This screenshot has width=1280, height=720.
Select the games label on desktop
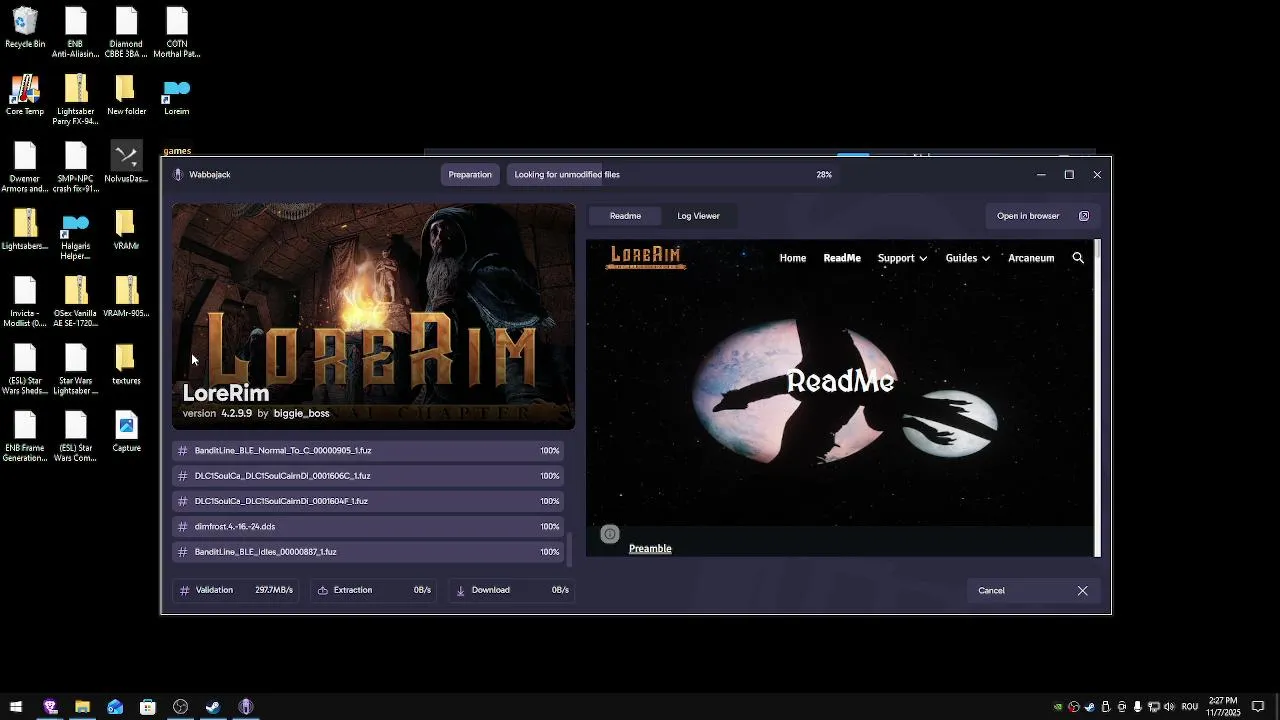pos(177,151)
